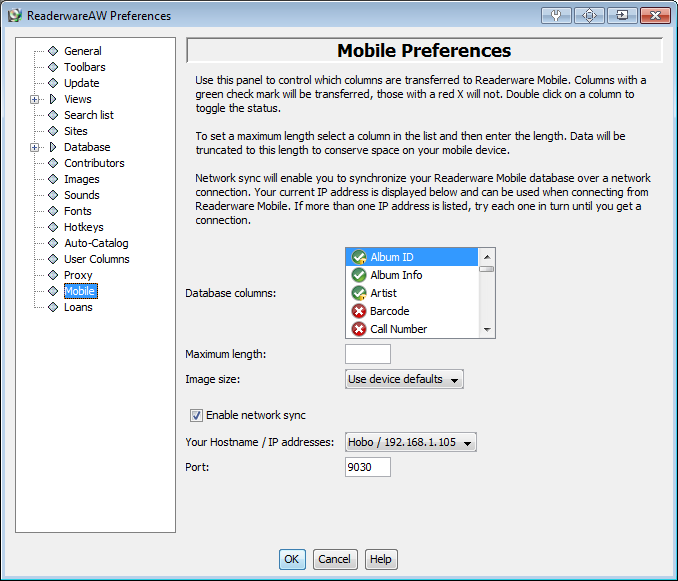Click the column list scrollbar thumb
The height and width of the screenshot is (581, 678).
[x=487, y=269]
